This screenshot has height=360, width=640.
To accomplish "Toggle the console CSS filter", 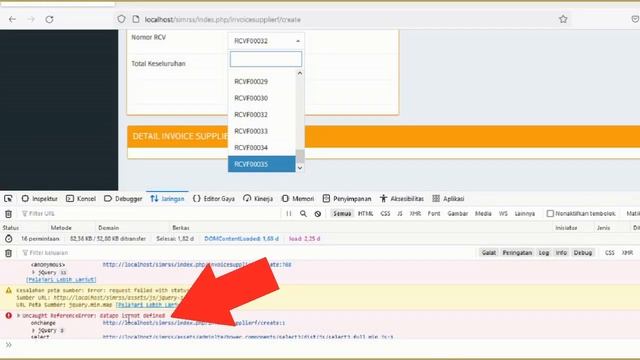I will click(609, 253).
